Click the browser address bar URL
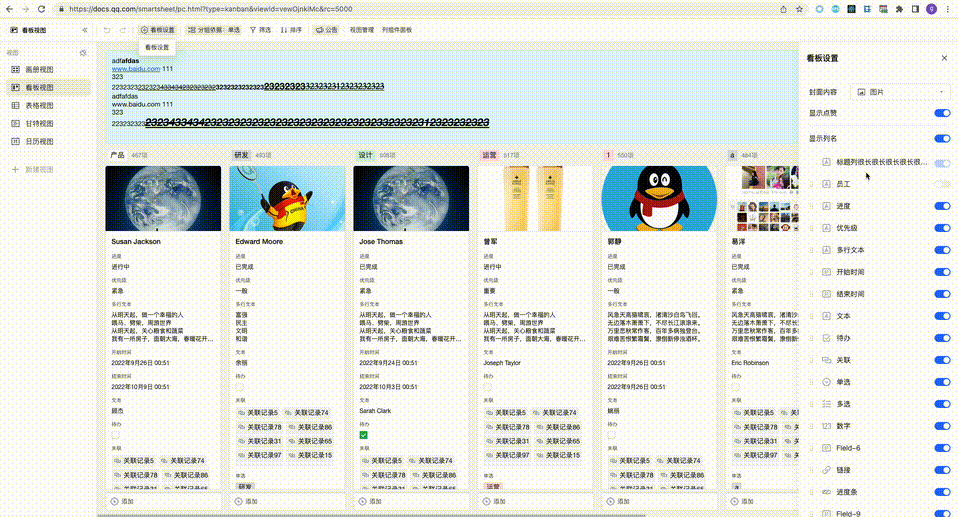The image size is (958, 517). click(x=210, y=9)
